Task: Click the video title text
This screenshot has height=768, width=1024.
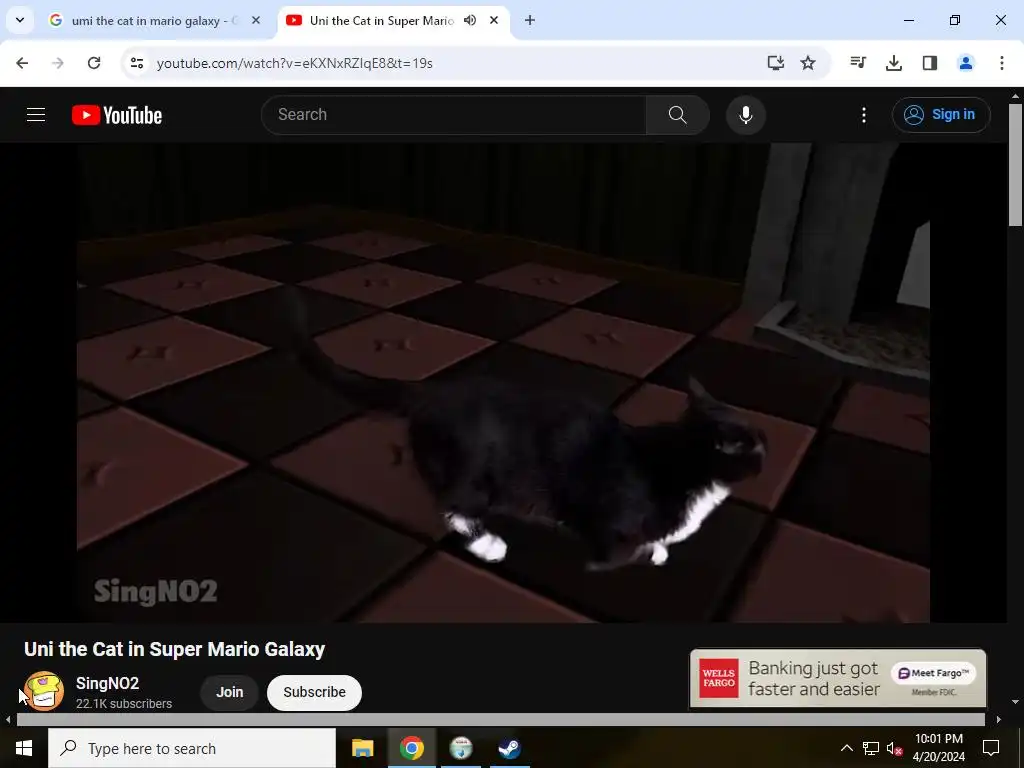Action: pyautogui.click(x=174, y=649)
